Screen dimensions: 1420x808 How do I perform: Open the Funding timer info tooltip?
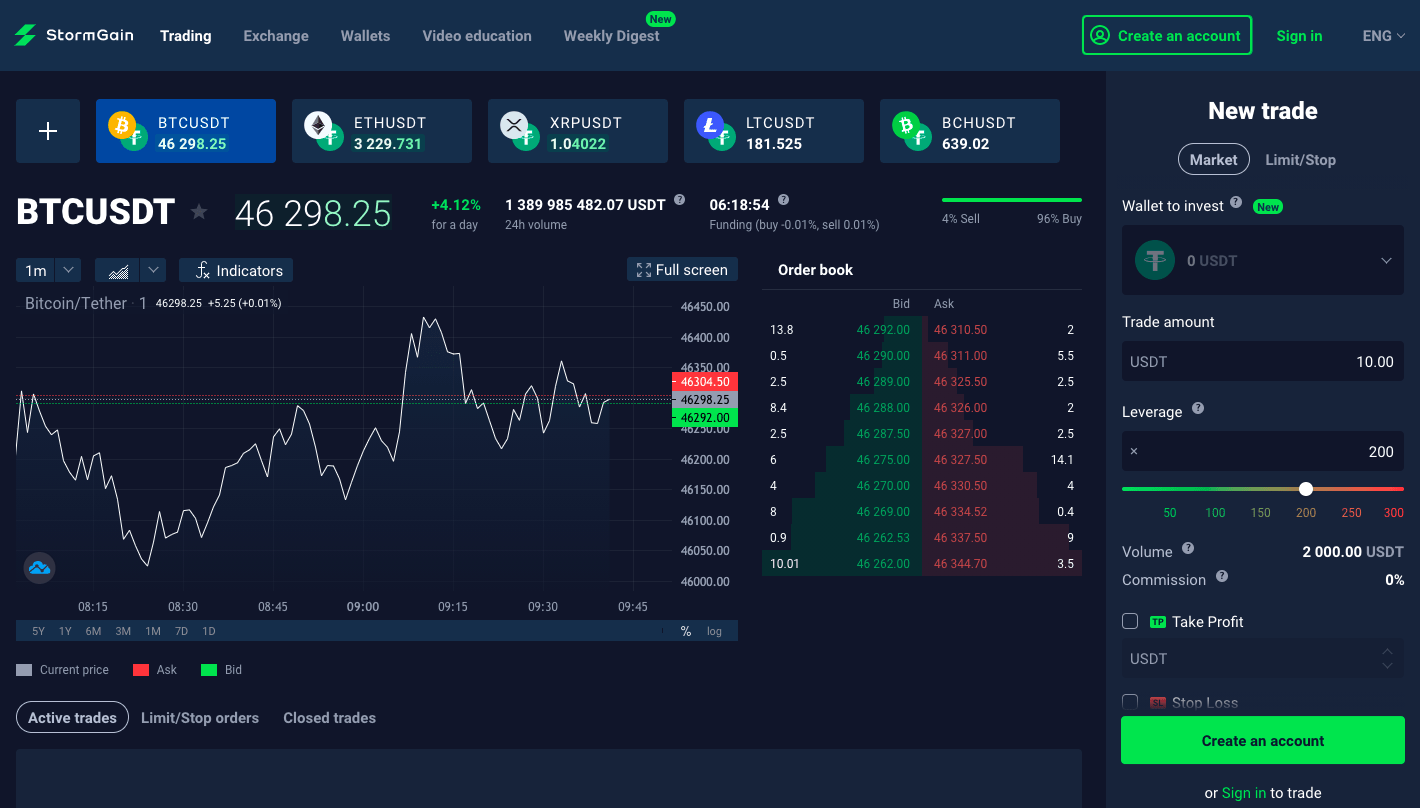(x=783, y=200)
